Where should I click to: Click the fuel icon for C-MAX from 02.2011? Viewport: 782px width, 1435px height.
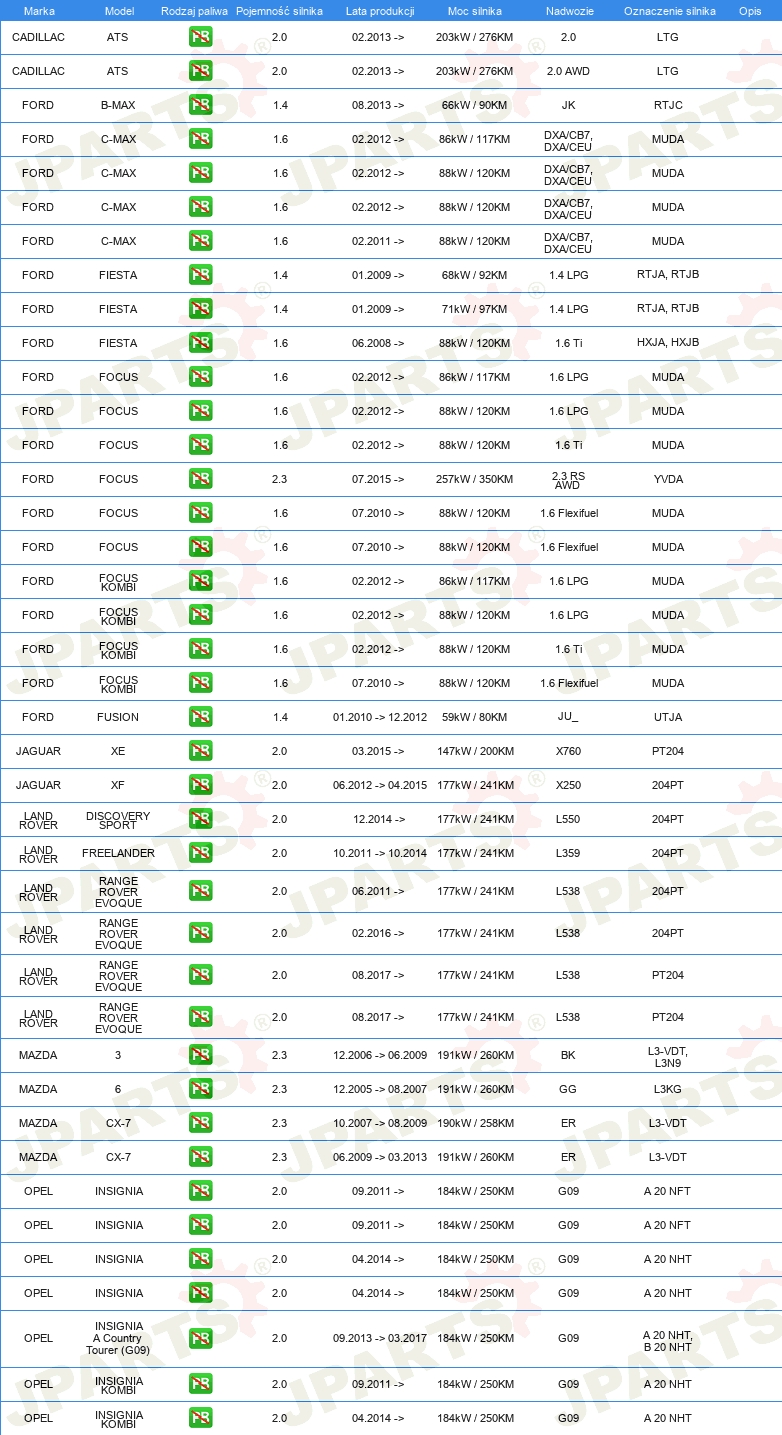coord(200,241)
